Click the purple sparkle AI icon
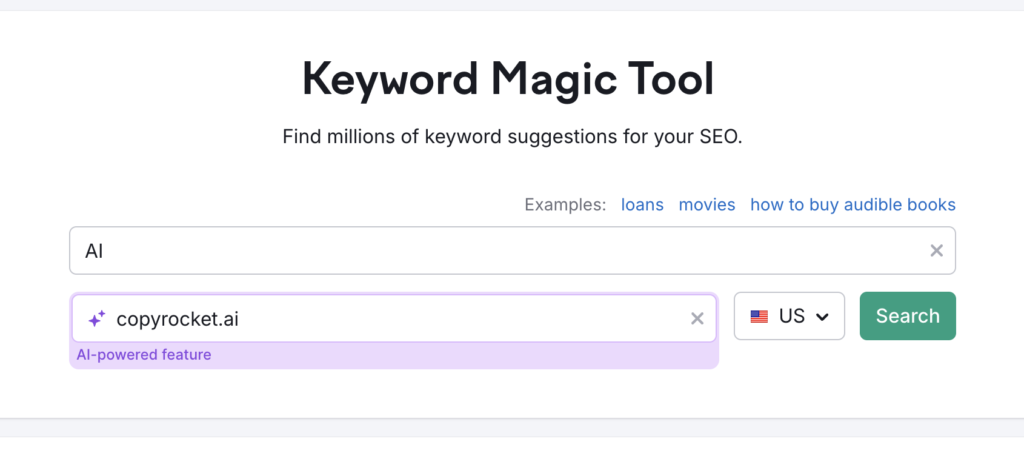 (97, 320)
